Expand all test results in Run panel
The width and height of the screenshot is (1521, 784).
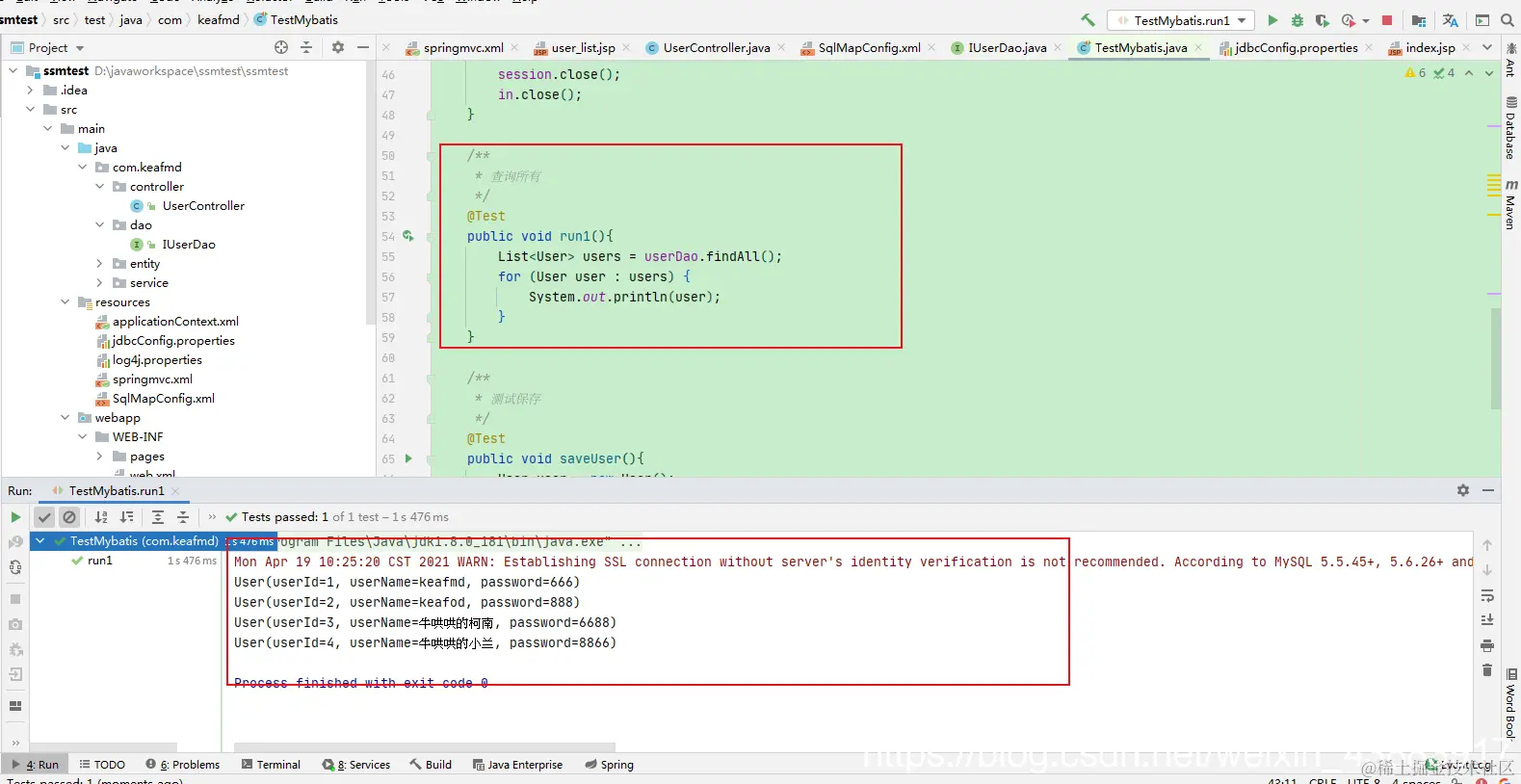[158, 517]
